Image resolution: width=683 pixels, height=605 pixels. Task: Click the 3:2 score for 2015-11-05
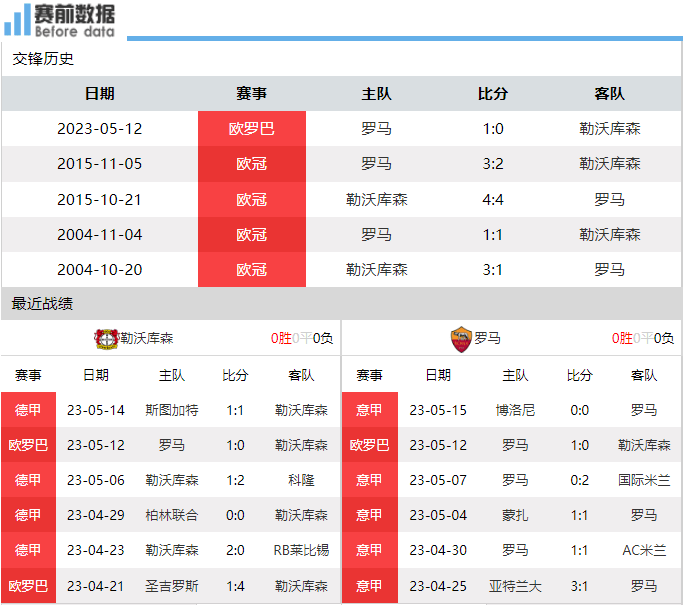coord(493,164)
